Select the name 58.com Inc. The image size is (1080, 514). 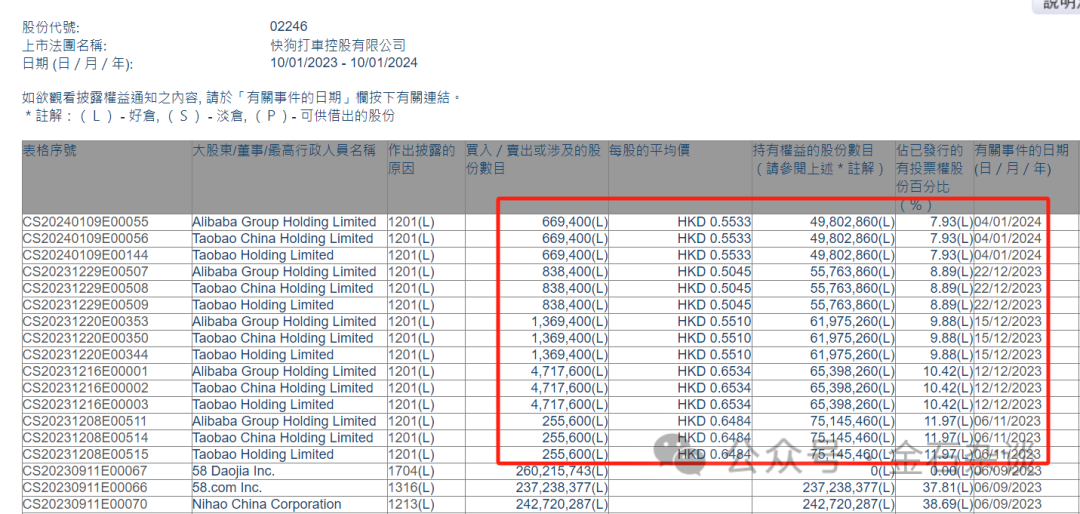[226, 488]
